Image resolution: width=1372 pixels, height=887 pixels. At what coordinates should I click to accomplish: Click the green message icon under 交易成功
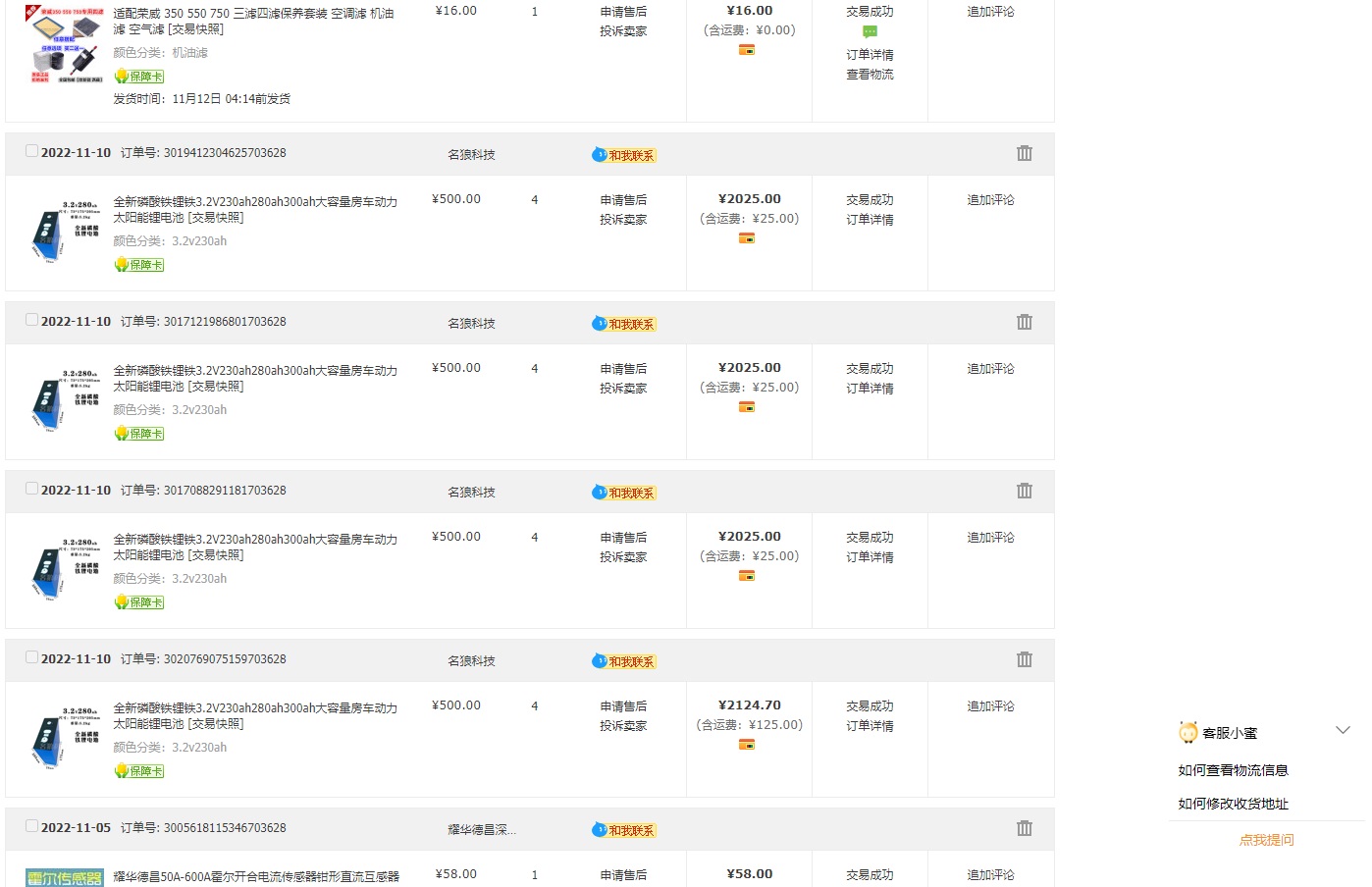click(870, 32)
